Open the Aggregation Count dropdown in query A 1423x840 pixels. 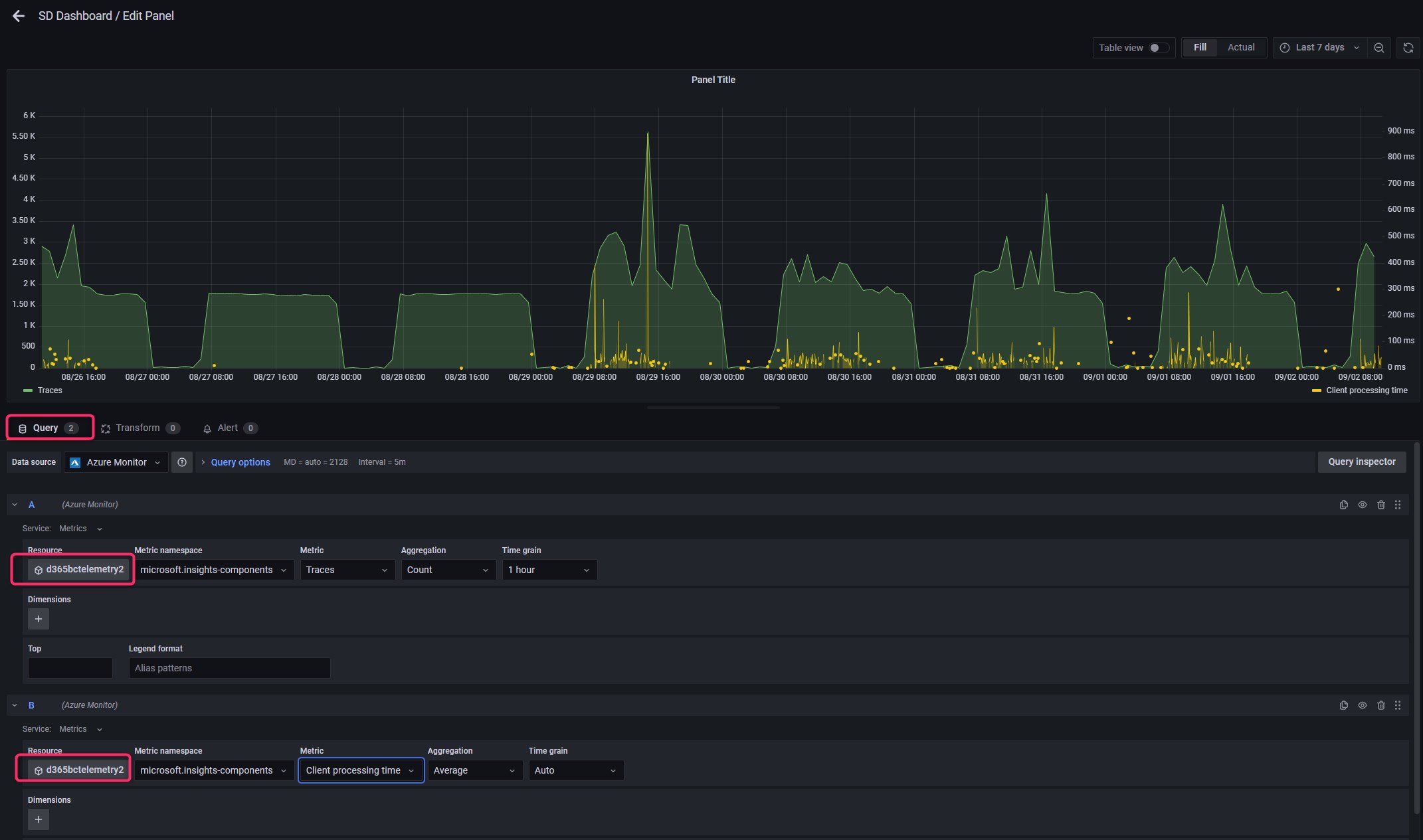pos(448,570)
